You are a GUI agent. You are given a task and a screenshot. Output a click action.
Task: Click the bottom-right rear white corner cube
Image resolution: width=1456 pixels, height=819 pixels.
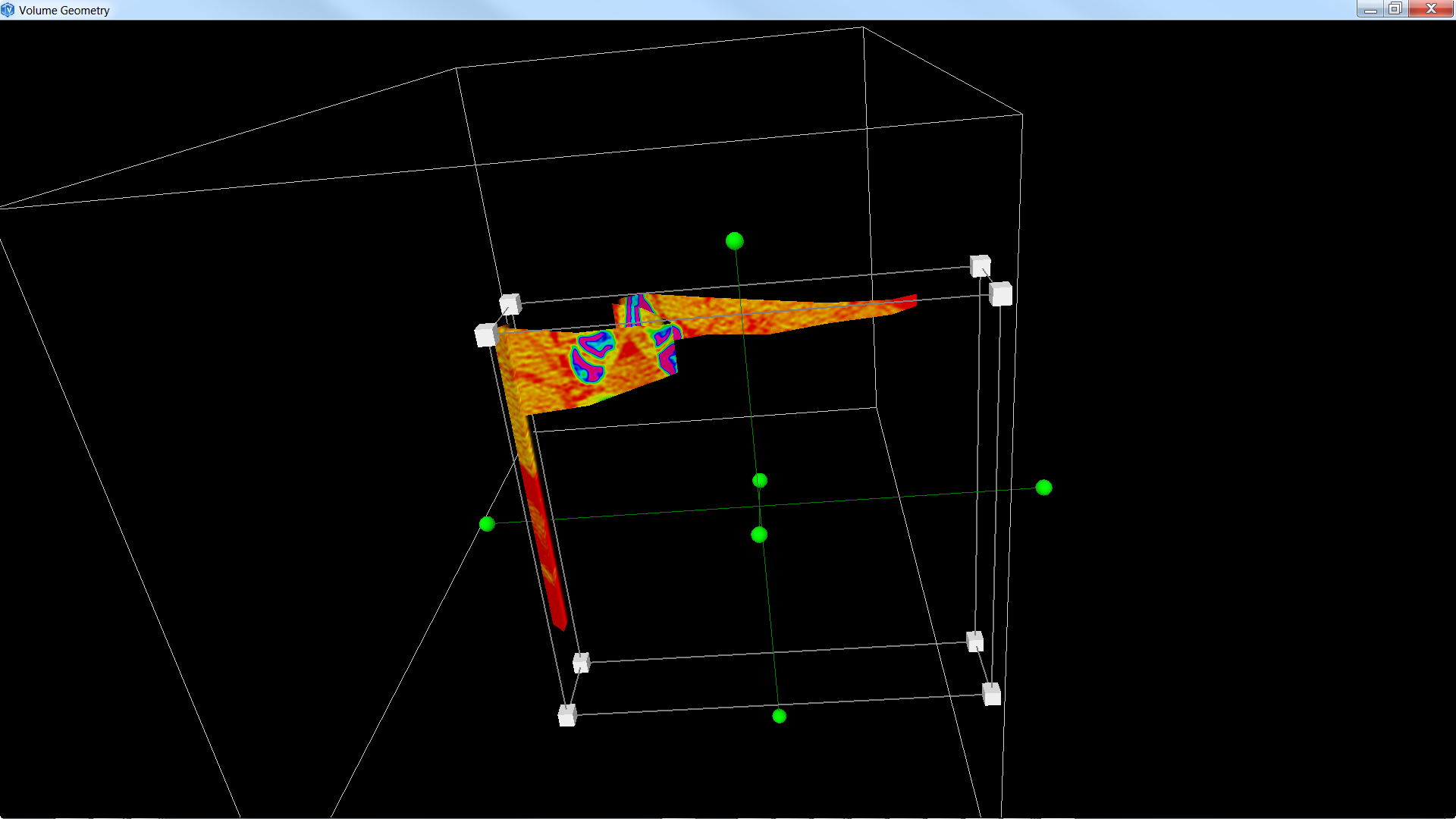[974, 642]
